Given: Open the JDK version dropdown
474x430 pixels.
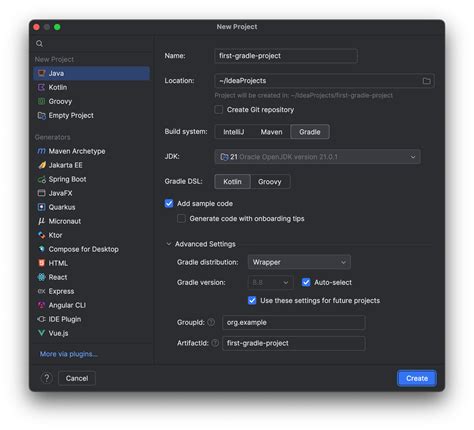Looking at the screenshot, I should pyautogui.click(x=317, y=157).
